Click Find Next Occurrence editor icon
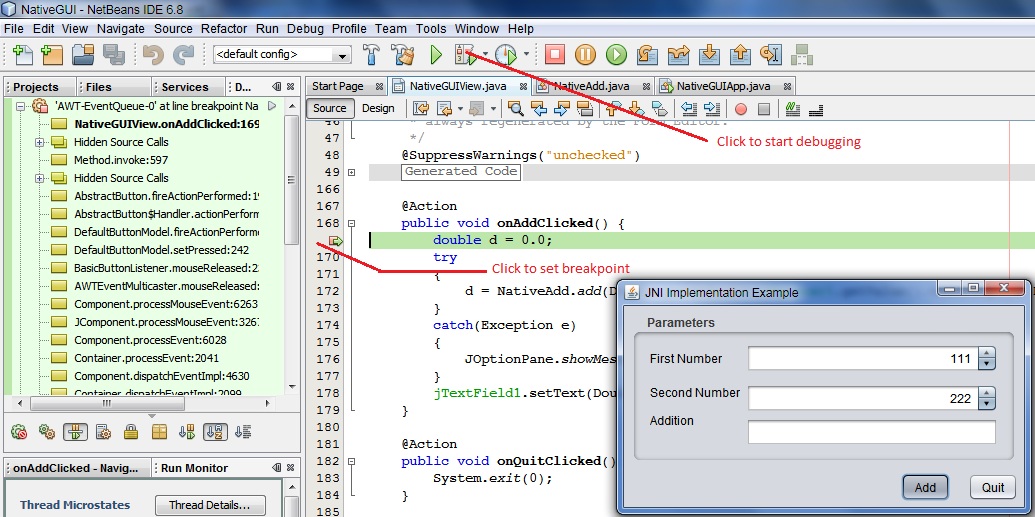The image size is (1035, 517). [562, 109]
